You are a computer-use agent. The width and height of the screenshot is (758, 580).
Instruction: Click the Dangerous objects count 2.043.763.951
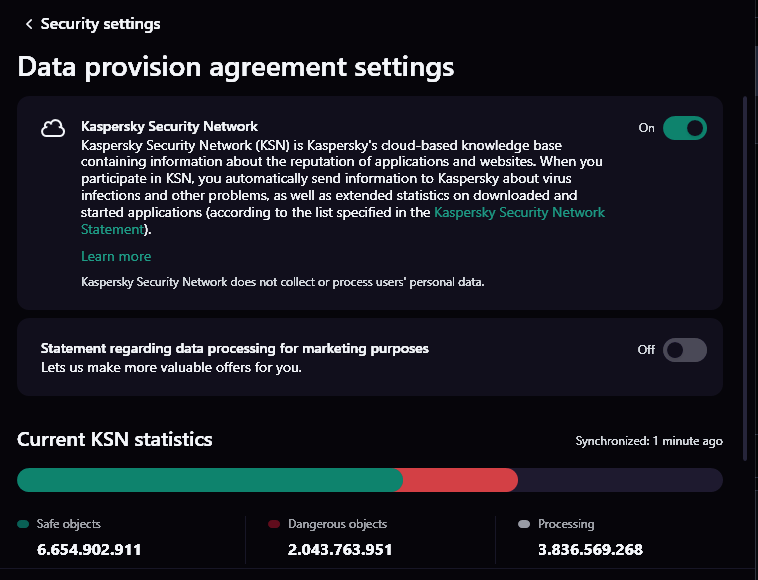click(x=340, y=550)
